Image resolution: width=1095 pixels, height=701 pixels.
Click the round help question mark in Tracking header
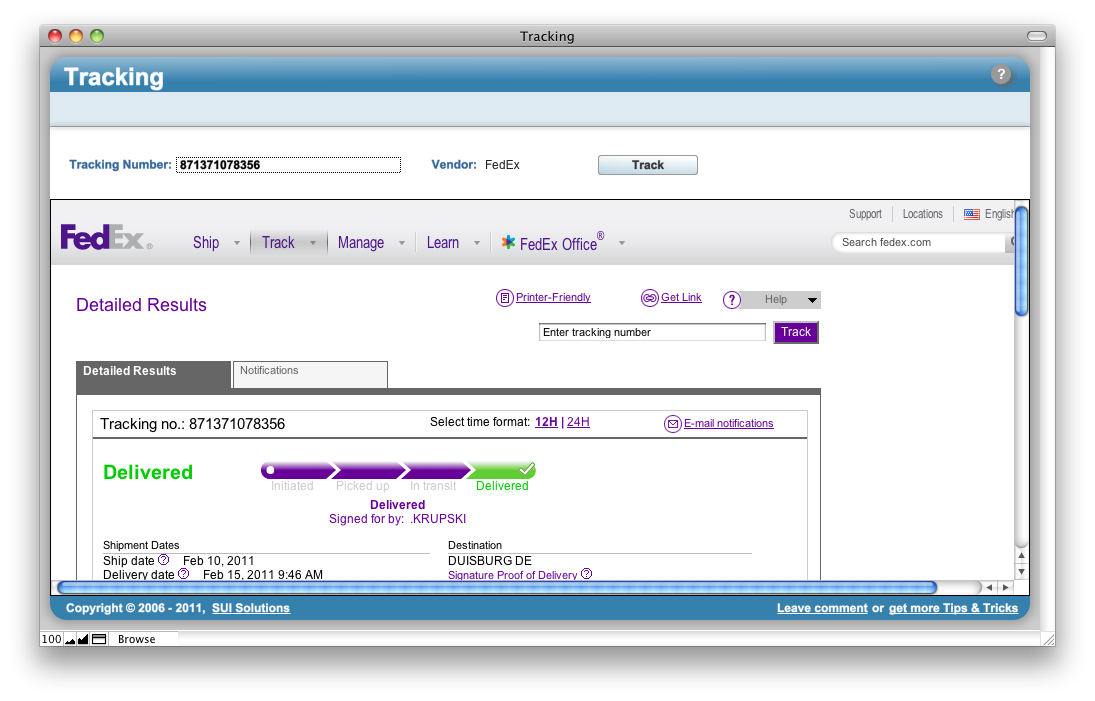pyautogui.click(x=1001, y=75)
